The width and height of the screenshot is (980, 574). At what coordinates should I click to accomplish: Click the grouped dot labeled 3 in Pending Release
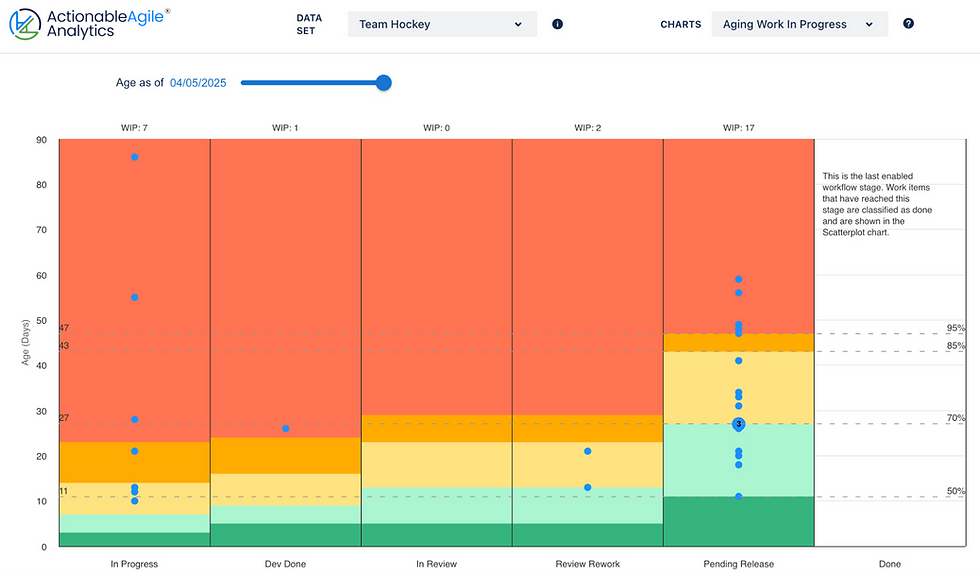click(739, 424)
